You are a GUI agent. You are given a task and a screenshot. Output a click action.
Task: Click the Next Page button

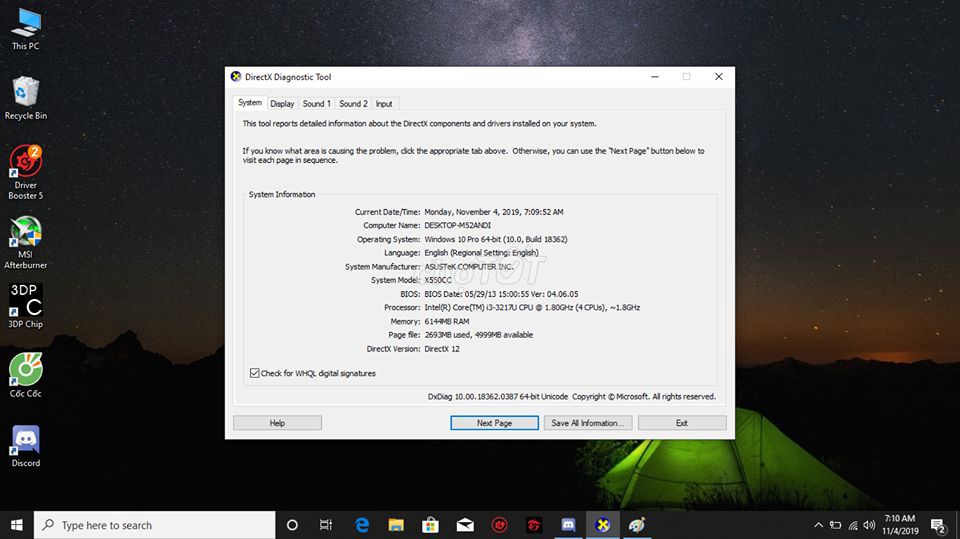494,423
